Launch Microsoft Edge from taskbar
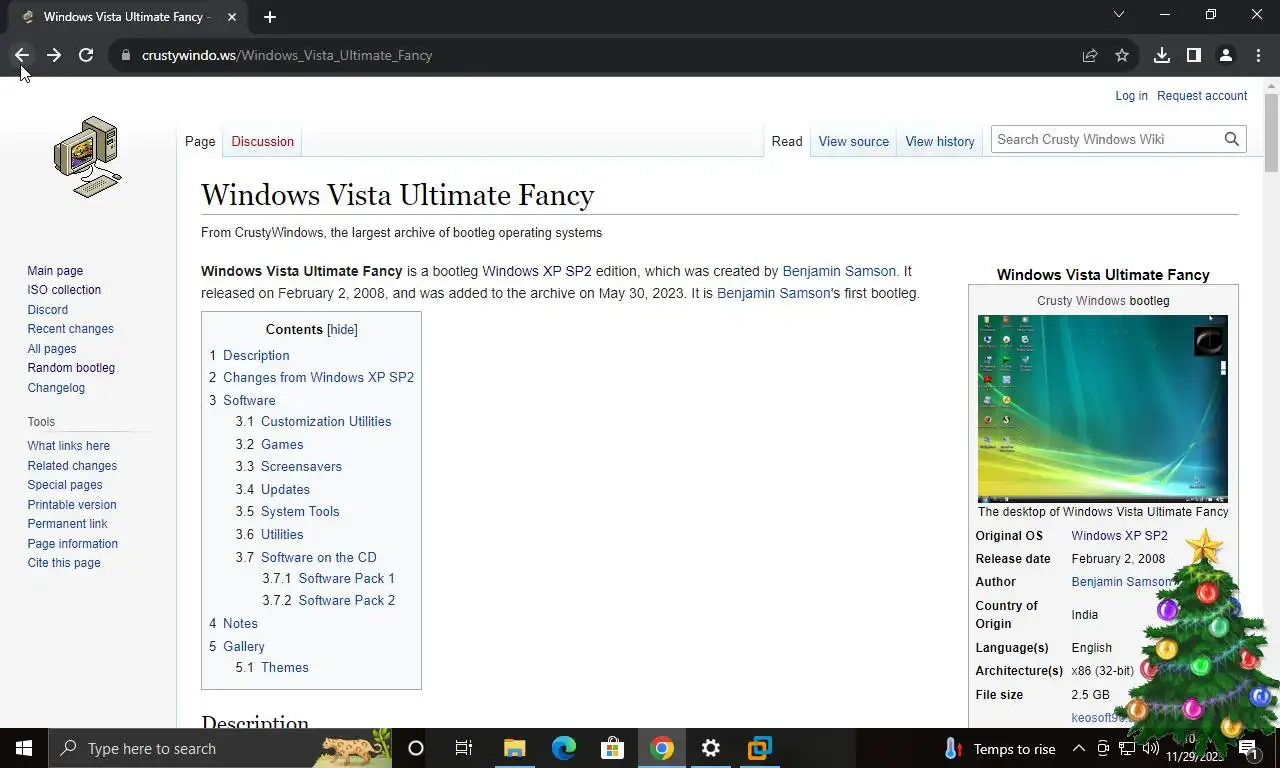Screen dimensions: 1280x768 coord(564,748)
